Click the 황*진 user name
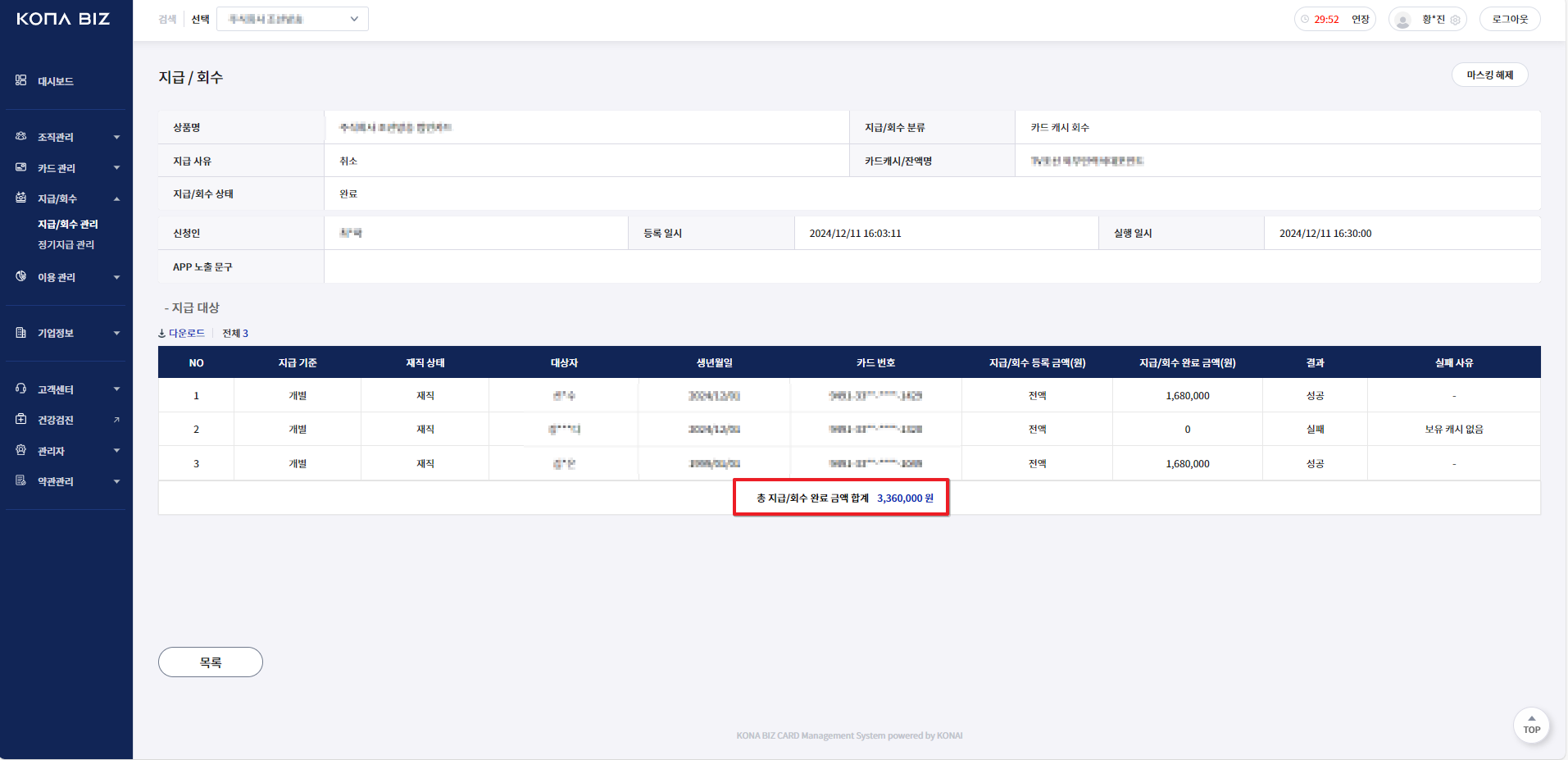 point(1434,19)
